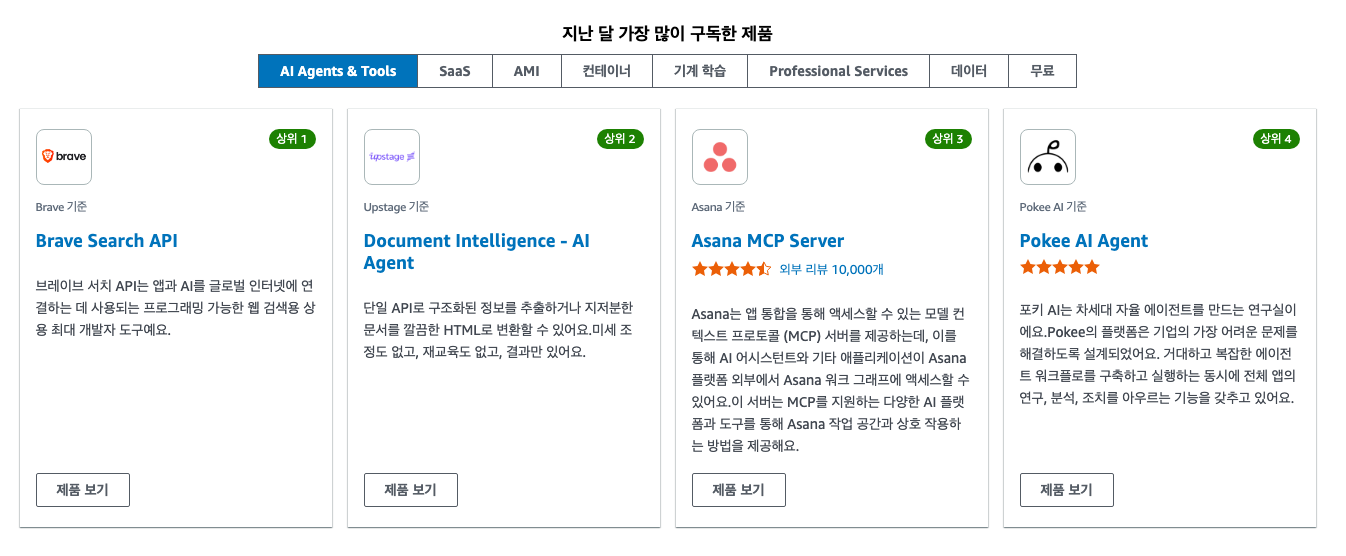Click the Upstage logo icon
Viewport: 1346px width, 556px height.
pos(392,157)
